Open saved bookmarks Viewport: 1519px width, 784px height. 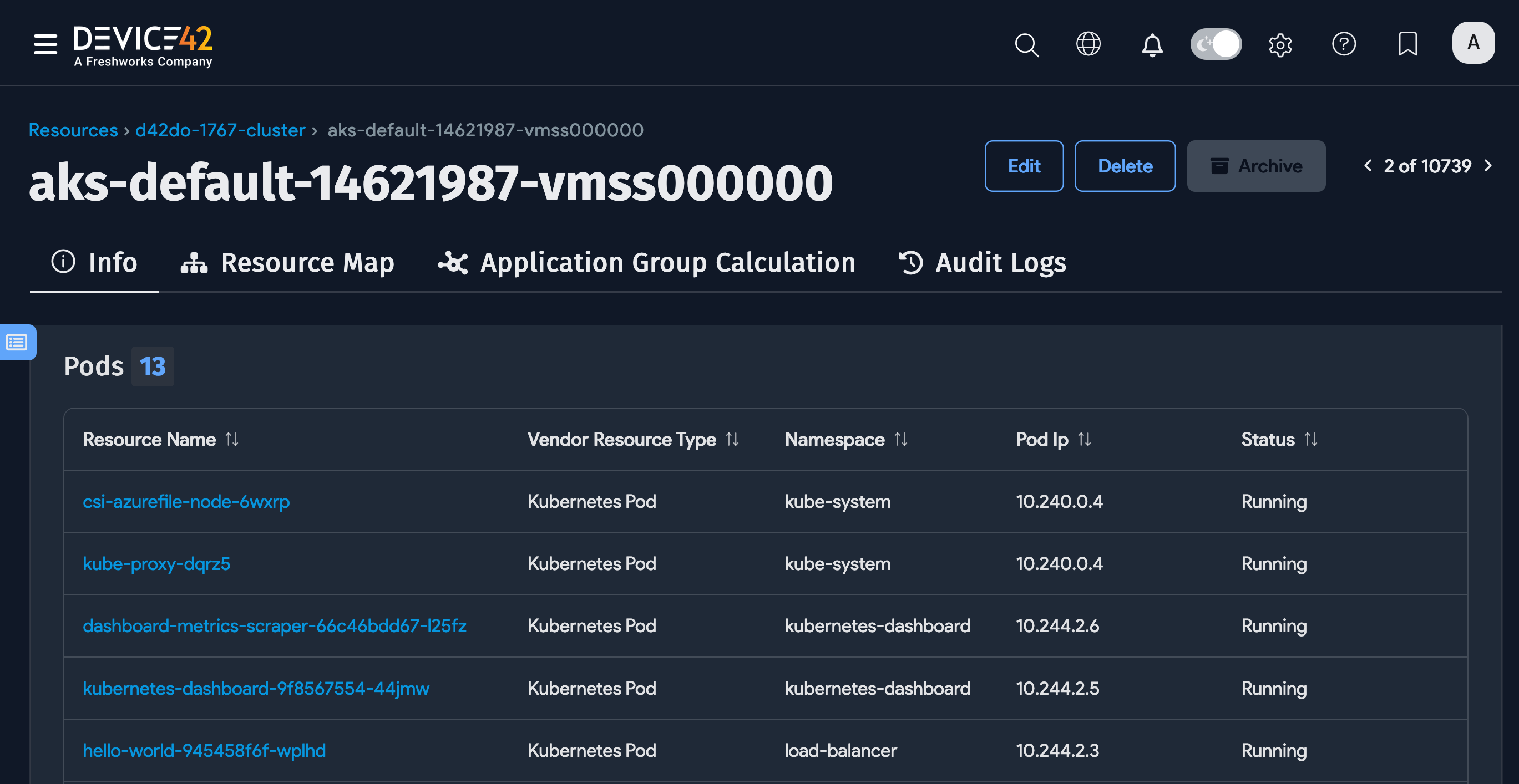pos(1407,44)
